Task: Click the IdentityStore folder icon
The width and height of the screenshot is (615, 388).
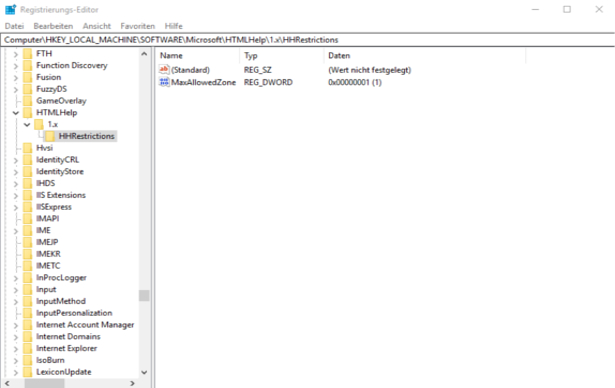Action: click(x=27, y=171)
